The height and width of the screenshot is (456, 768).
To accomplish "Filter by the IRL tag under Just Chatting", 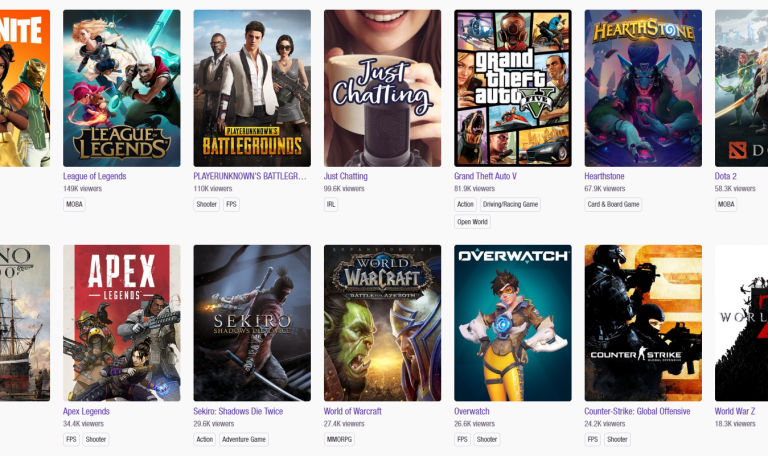I will click(331, 204).
